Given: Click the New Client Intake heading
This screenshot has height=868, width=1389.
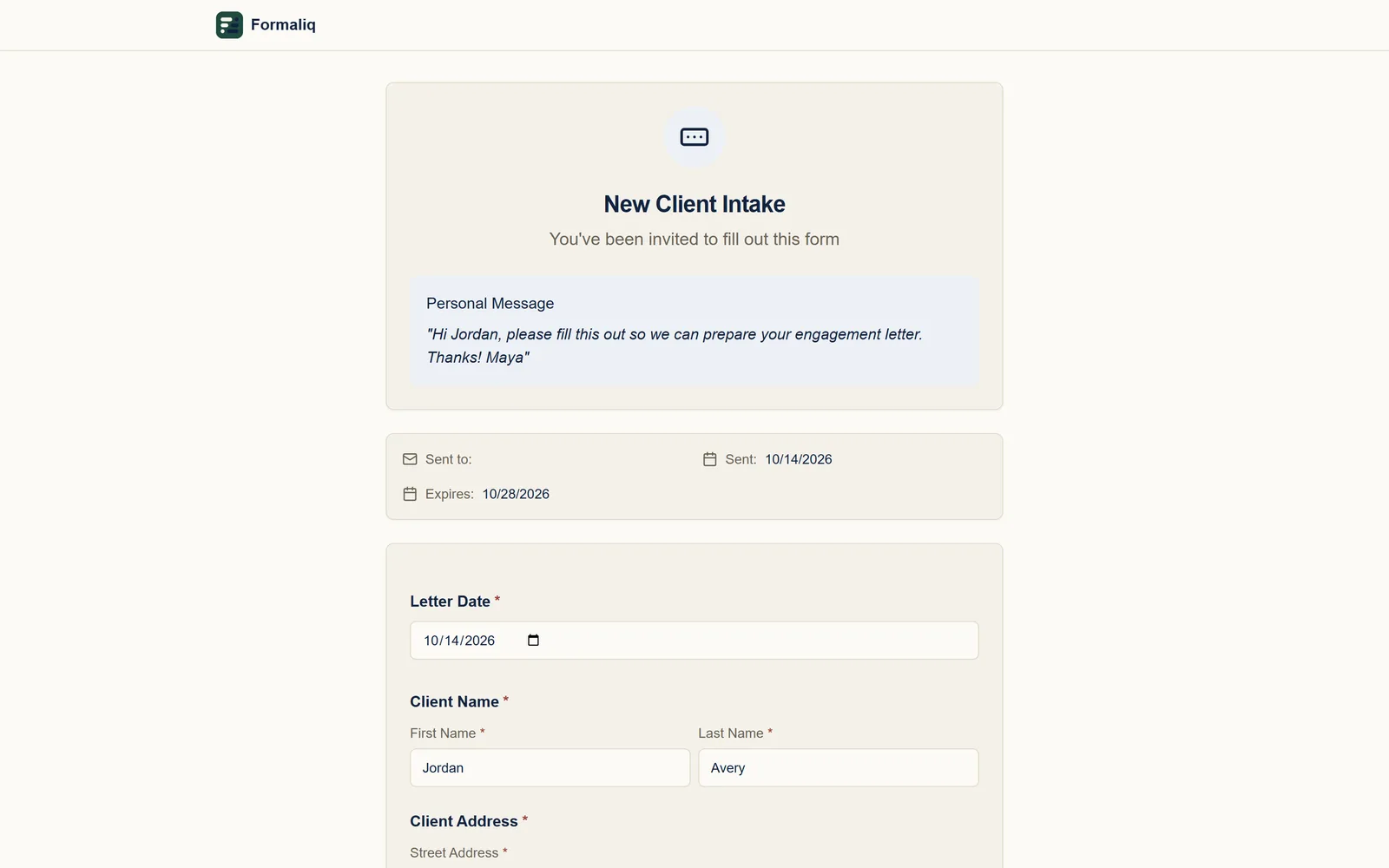Looking at the screenshot, I should coord(694,204).
